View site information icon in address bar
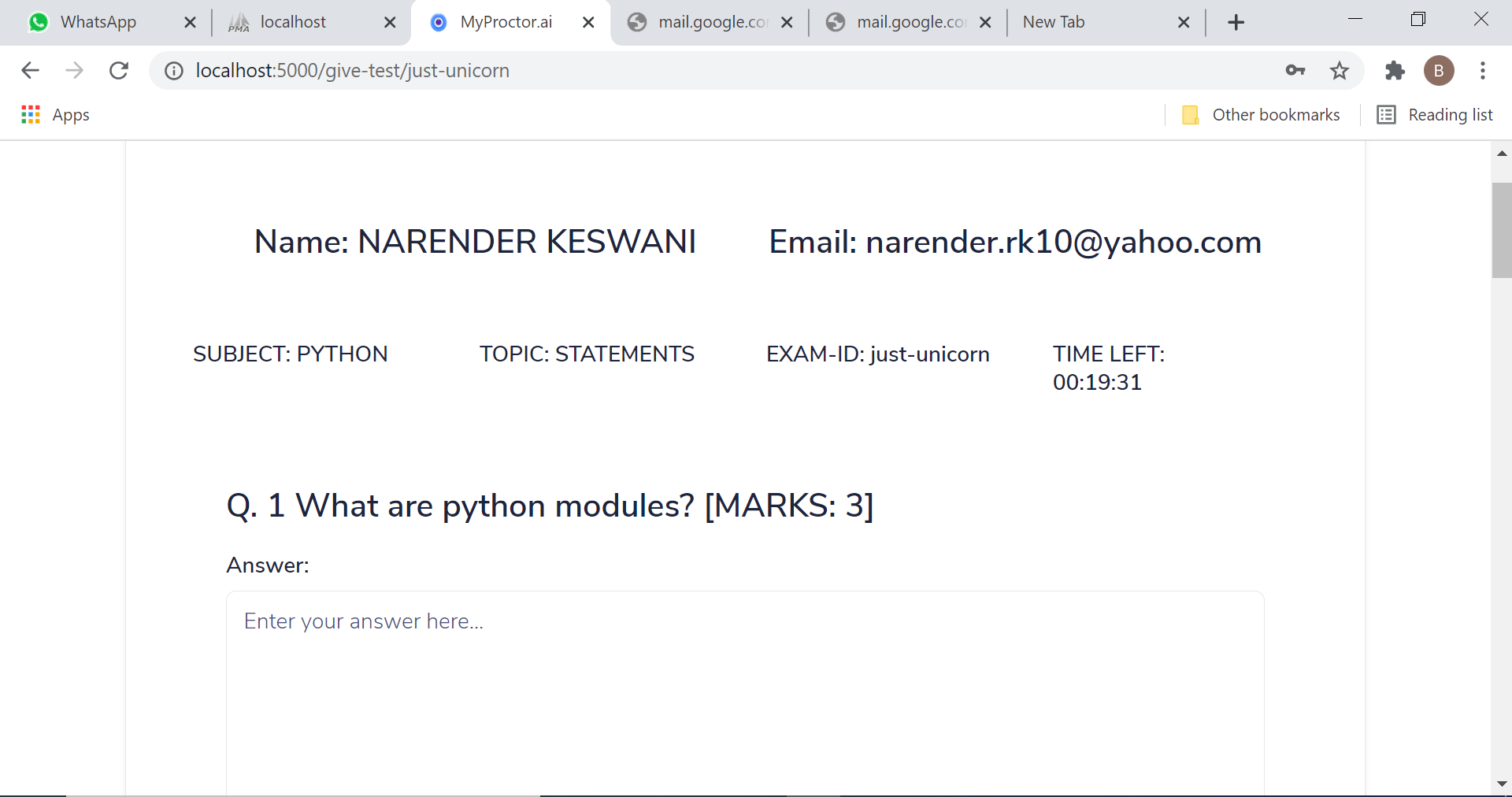The height and width of the screenshot is (797, 1512). (x=174, y=71)
